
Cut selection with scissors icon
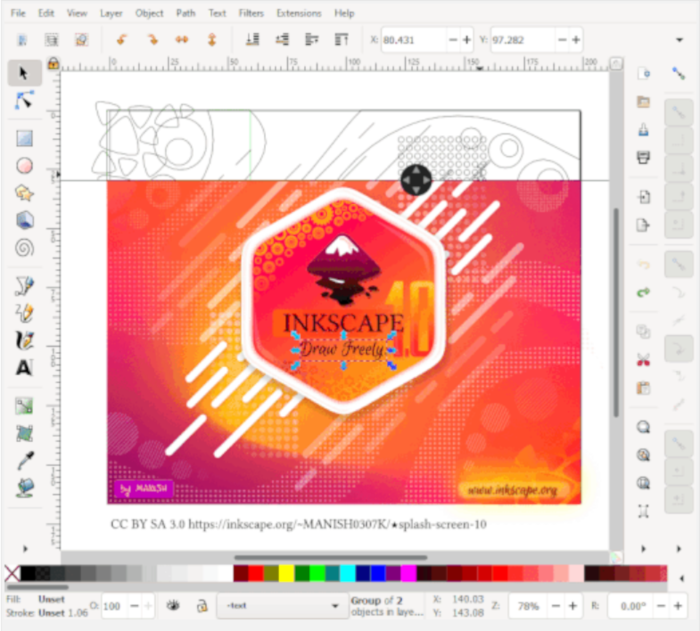coord(643,360)
